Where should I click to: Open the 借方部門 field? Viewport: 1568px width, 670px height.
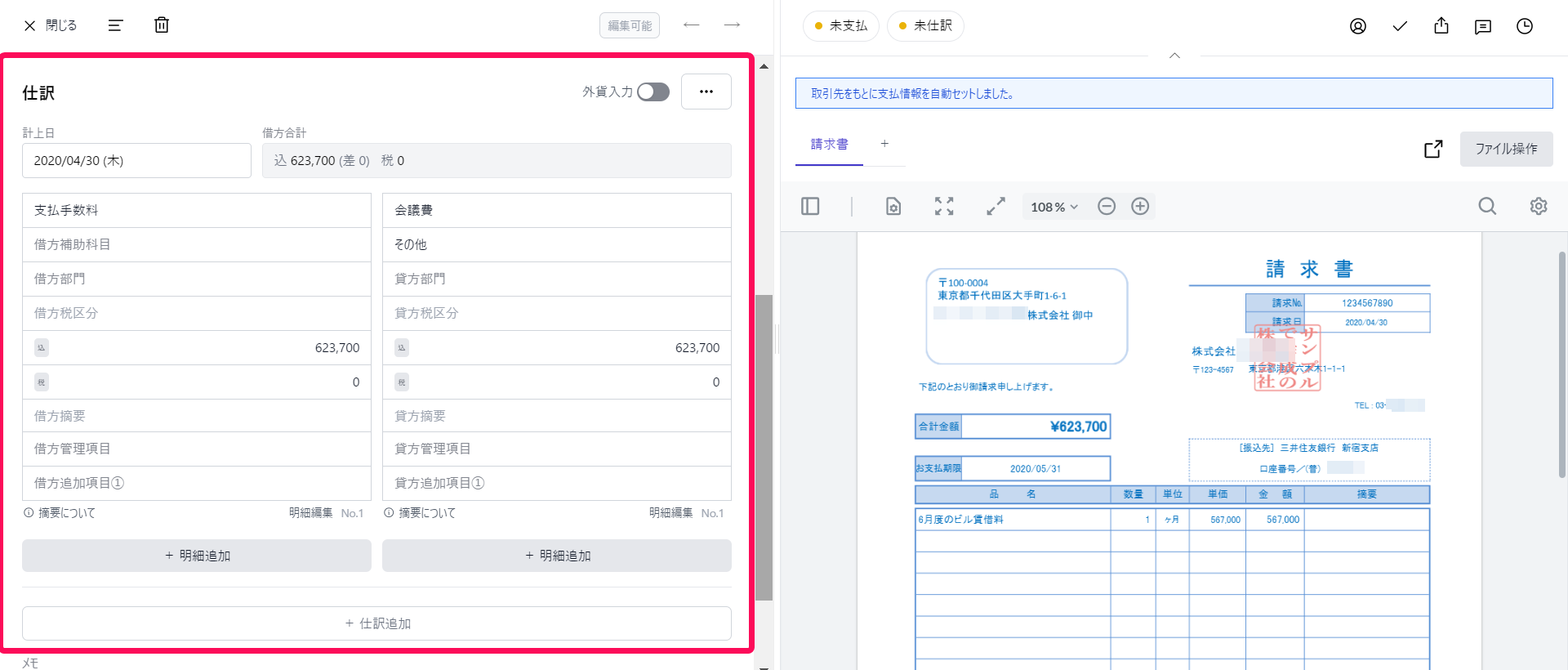[x=197, y=279]
